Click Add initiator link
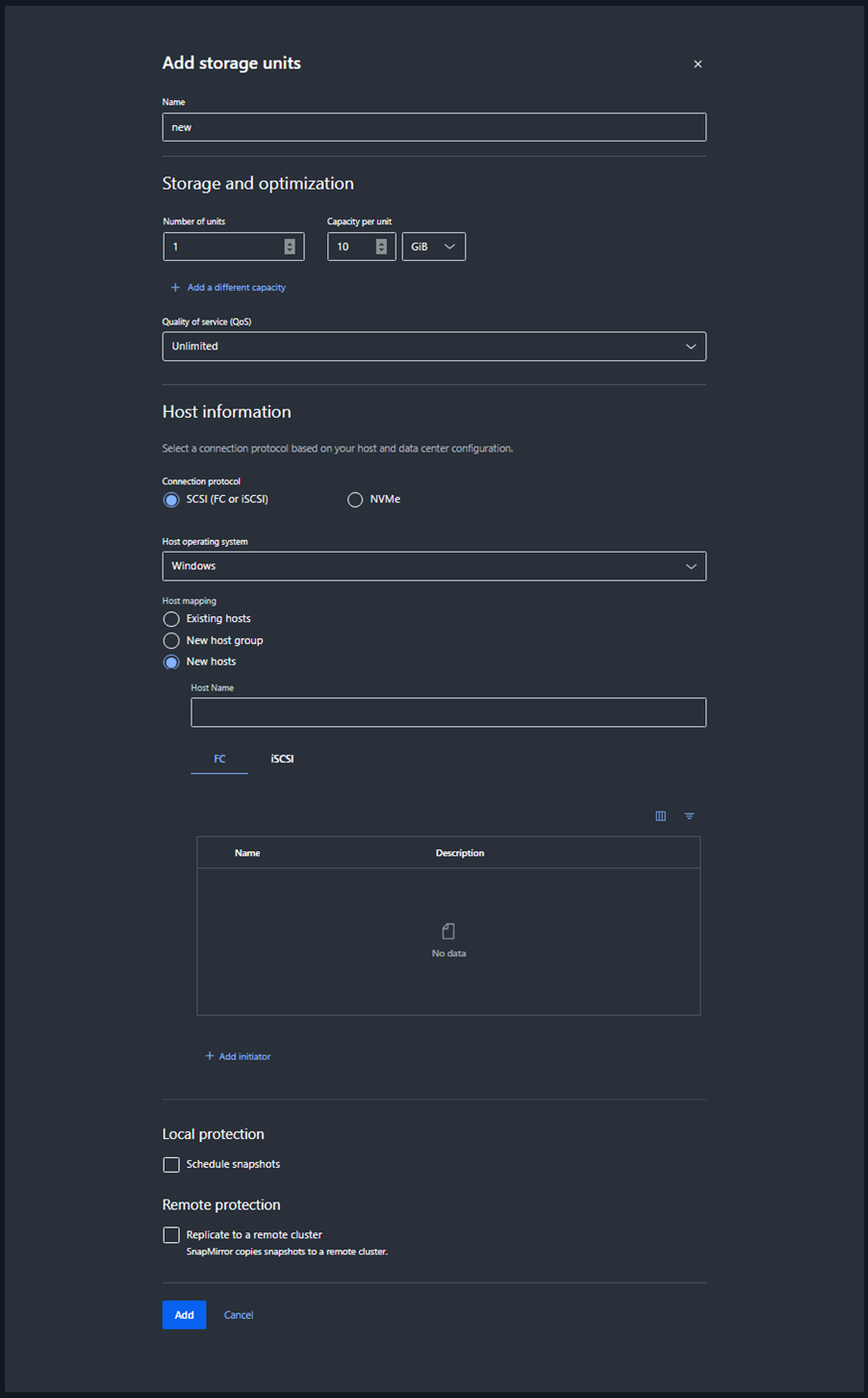 pyautogui.click(x=238, y=1056)
